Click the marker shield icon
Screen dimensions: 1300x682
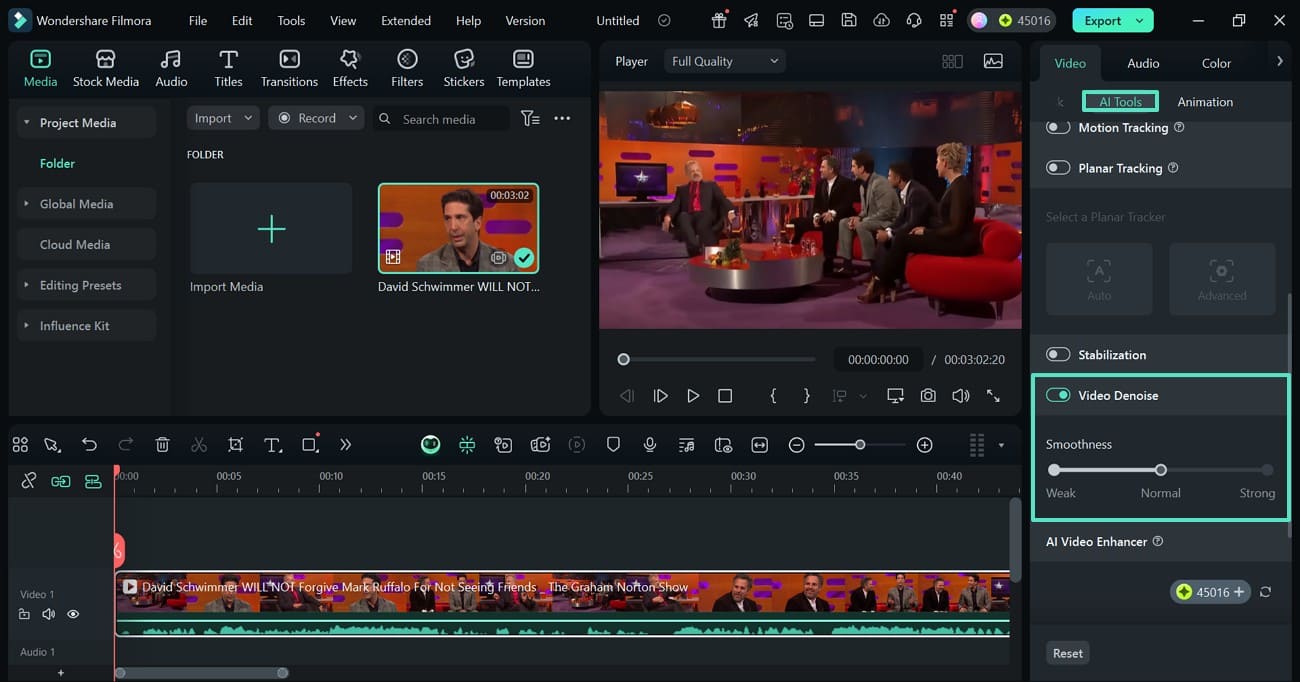tap(614, 445)
